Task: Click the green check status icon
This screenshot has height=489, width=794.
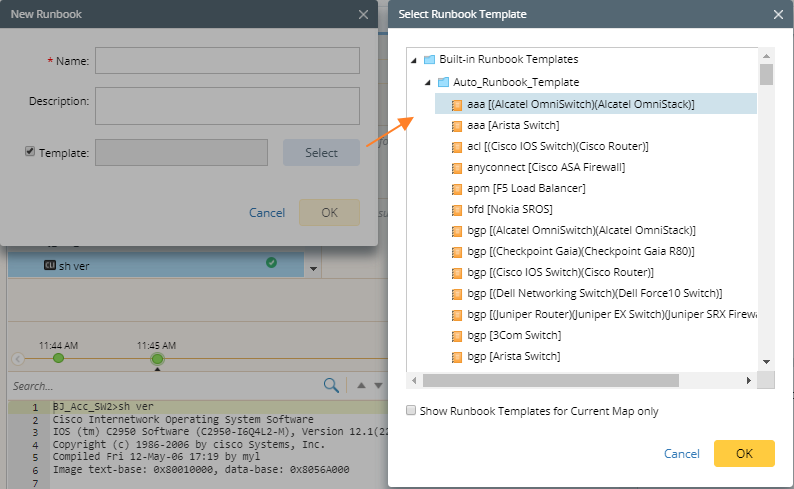Action: pyautogui.click(x=271, y=263)
